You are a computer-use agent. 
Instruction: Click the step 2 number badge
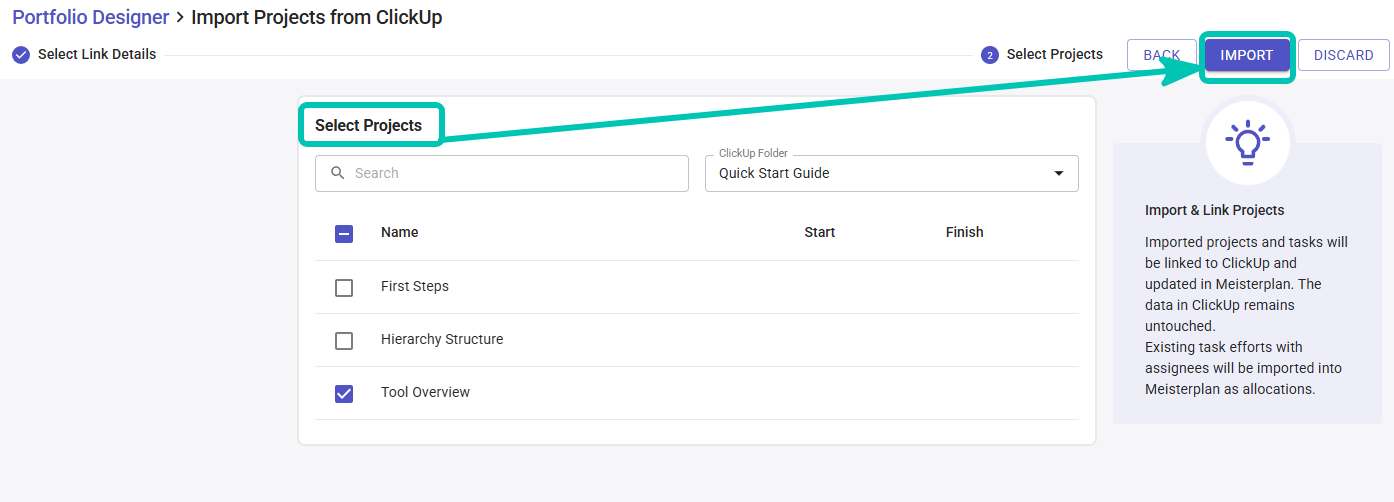(x=990, y=55)
